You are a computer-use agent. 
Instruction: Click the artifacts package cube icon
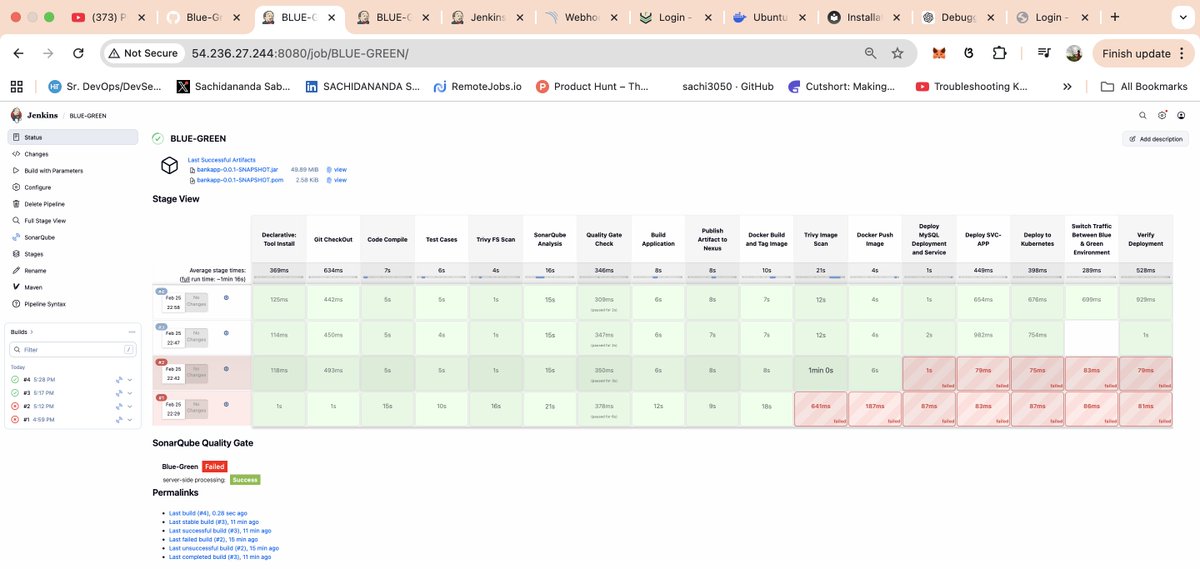click(170, 165)
